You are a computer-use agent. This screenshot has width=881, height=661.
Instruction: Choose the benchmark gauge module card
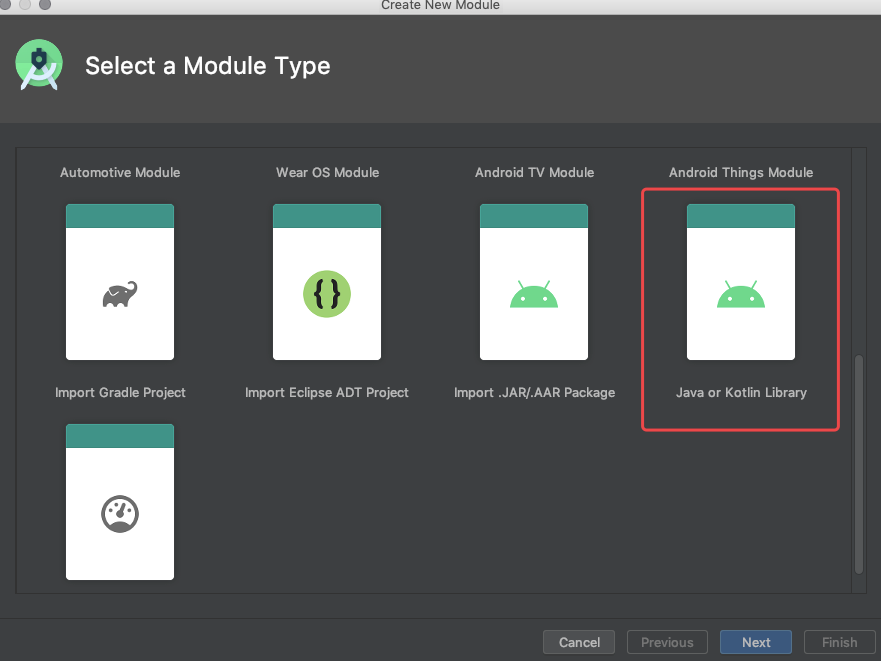[120, 502]
